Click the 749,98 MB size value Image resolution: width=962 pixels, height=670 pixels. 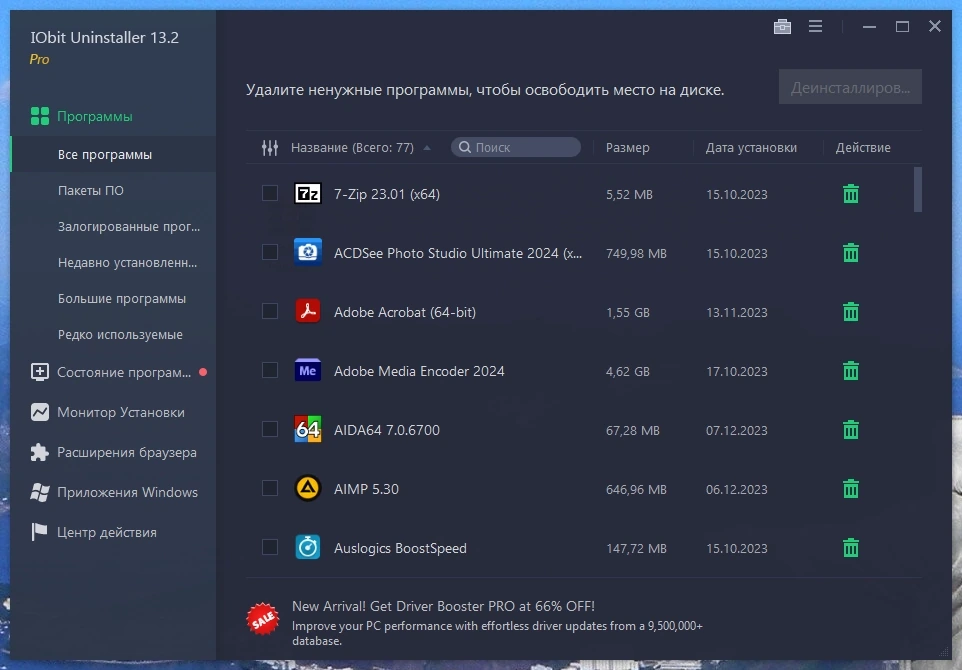click(636, 253)
